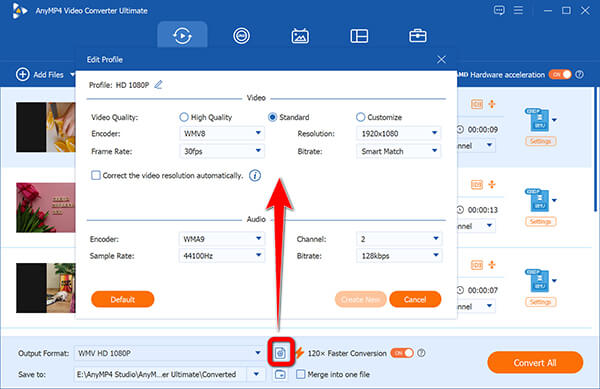Click Settings under the first video's format

click(540, 141)
